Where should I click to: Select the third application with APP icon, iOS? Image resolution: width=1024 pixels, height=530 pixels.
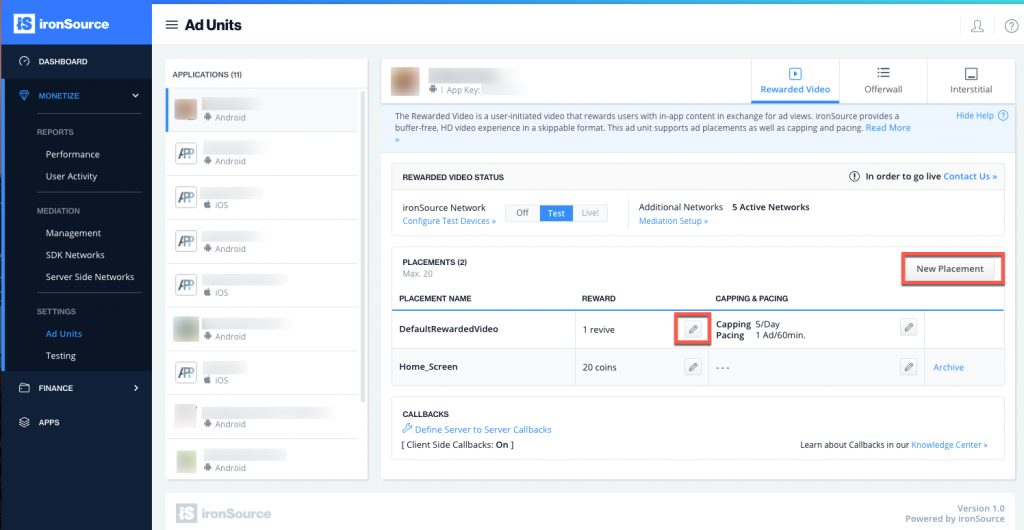coord(262,197)
